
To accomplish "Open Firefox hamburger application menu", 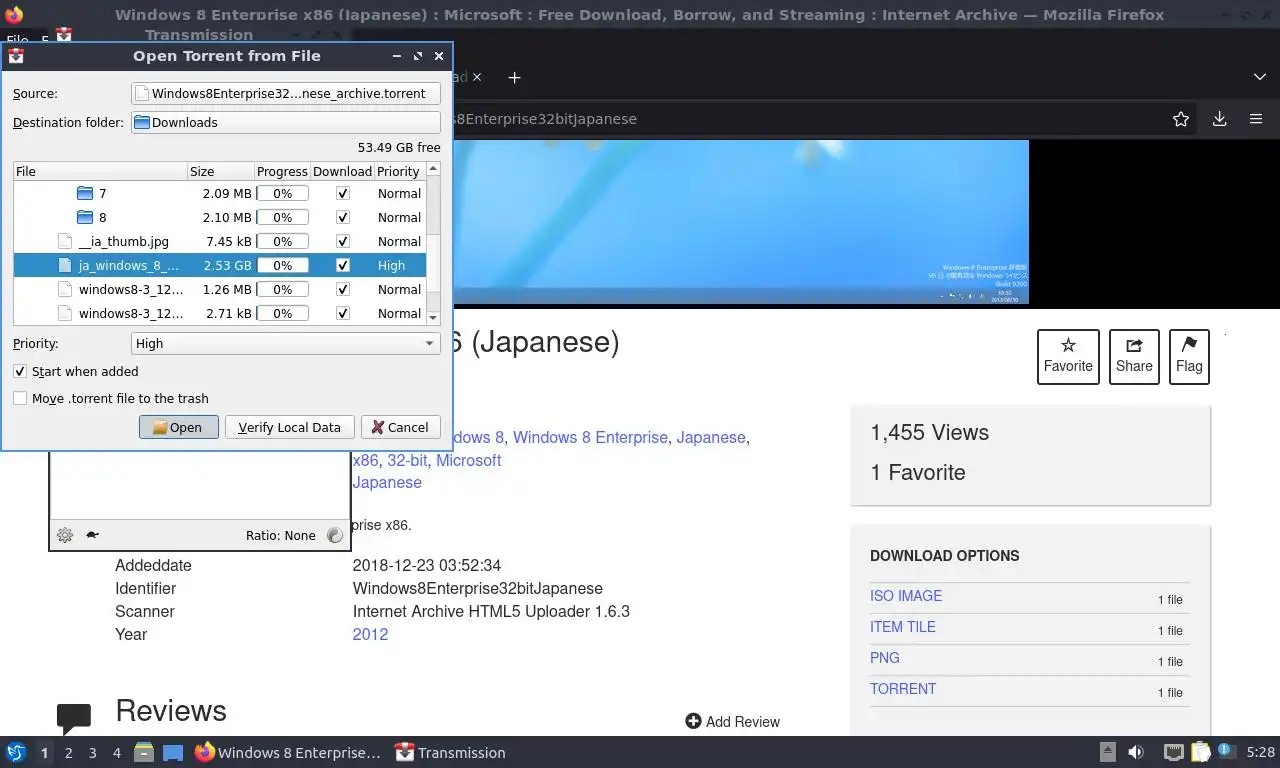I will coord(1256,119).
